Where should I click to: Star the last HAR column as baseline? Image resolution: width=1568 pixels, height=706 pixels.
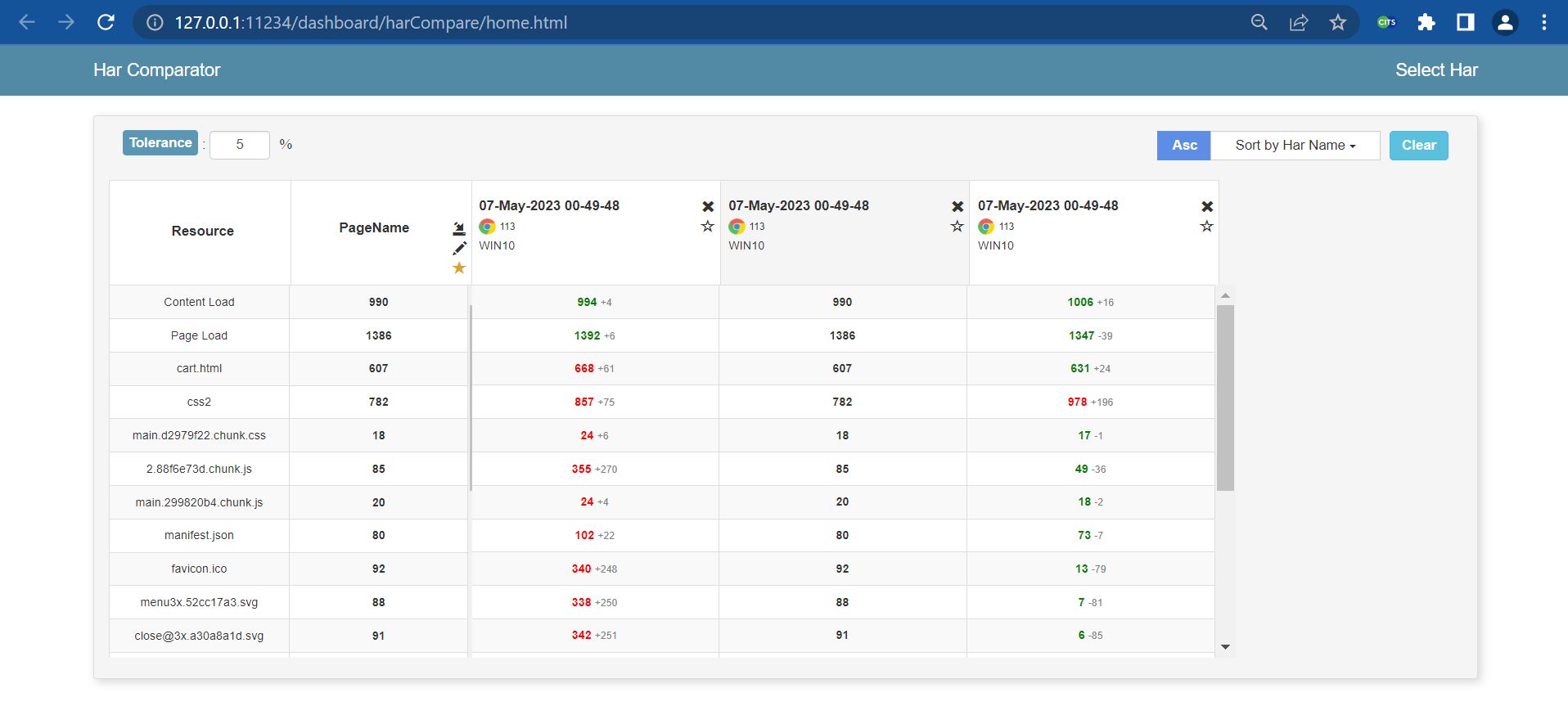click(x=1207, y=226)
